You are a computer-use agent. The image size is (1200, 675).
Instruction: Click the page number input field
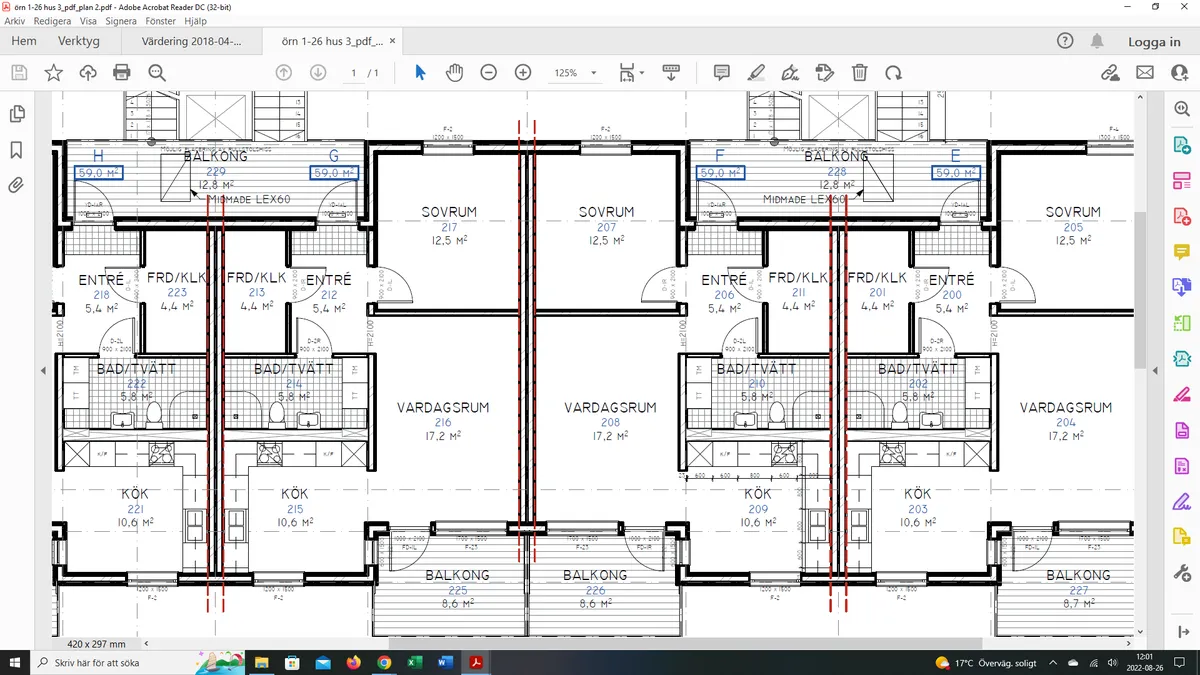click(353, 73)
